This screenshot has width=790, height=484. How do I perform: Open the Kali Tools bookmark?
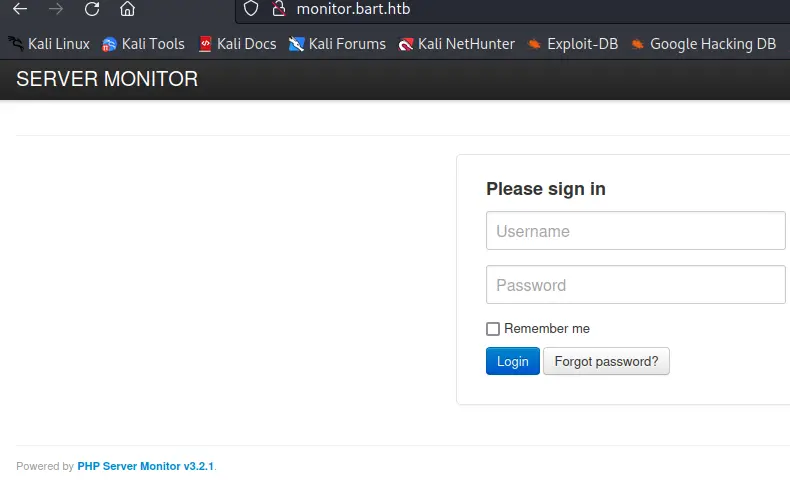click(x=143, y=44)
